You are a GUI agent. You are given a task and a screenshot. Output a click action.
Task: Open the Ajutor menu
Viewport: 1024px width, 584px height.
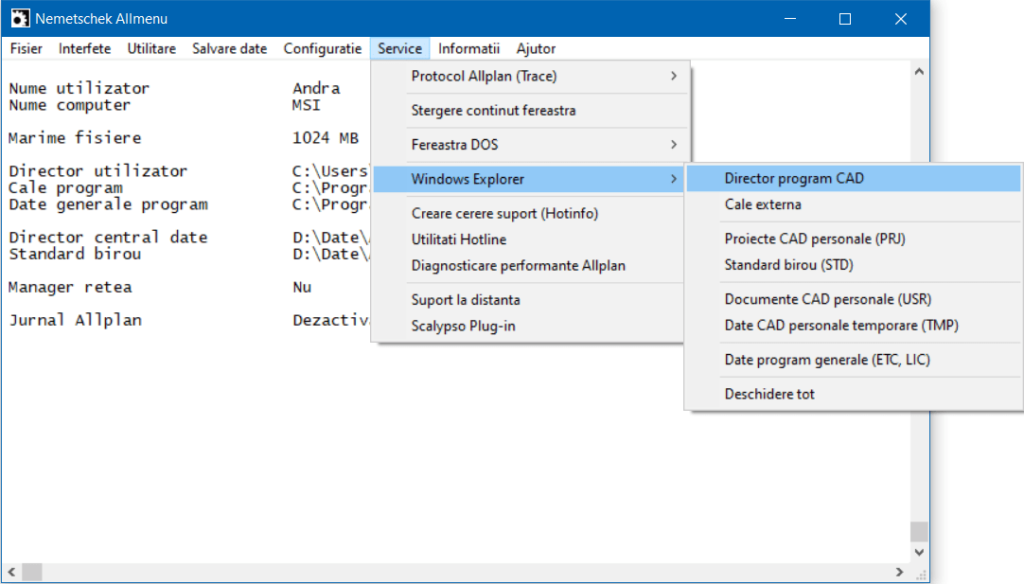(x=536, y=48)
